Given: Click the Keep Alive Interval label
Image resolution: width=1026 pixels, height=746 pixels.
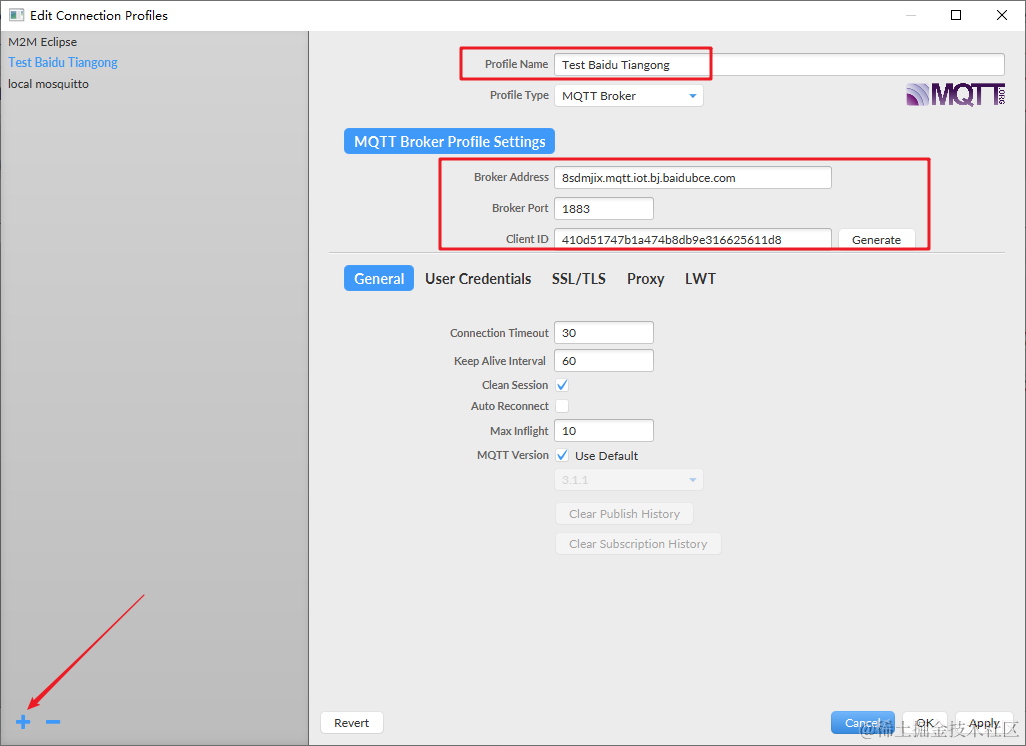Looking at the screenshot, I should pos(500,361).
